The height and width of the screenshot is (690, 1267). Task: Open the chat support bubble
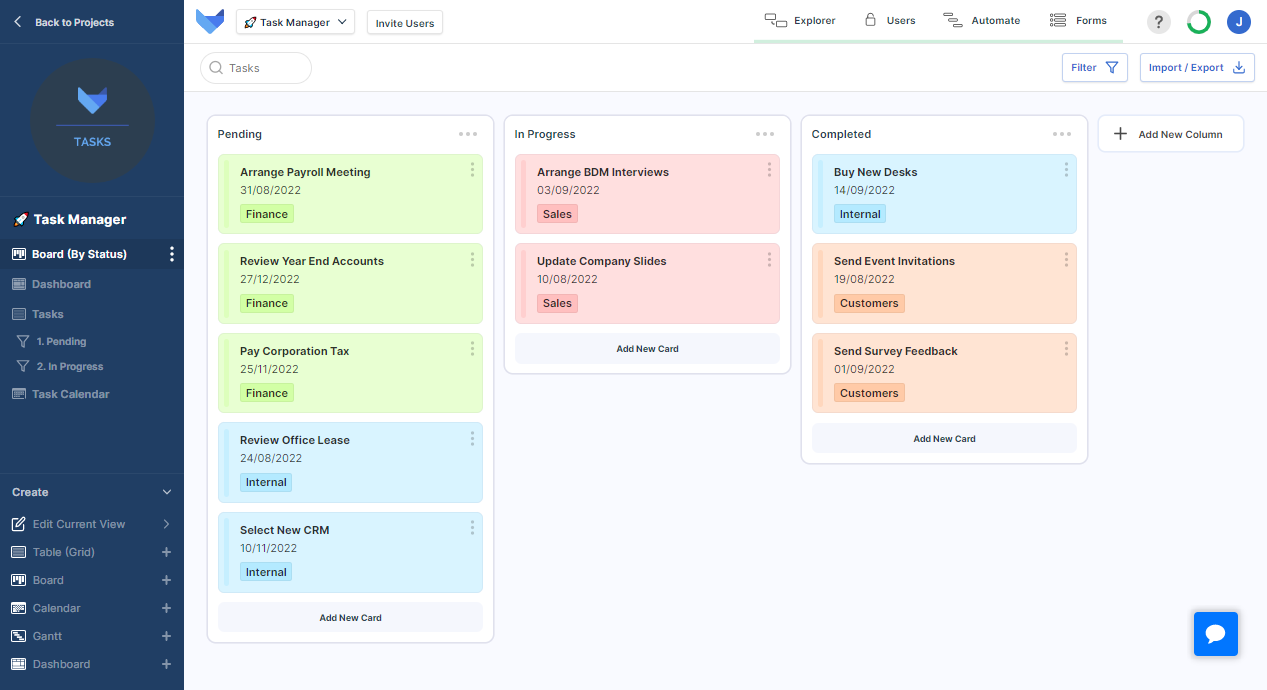point(1216,634)
